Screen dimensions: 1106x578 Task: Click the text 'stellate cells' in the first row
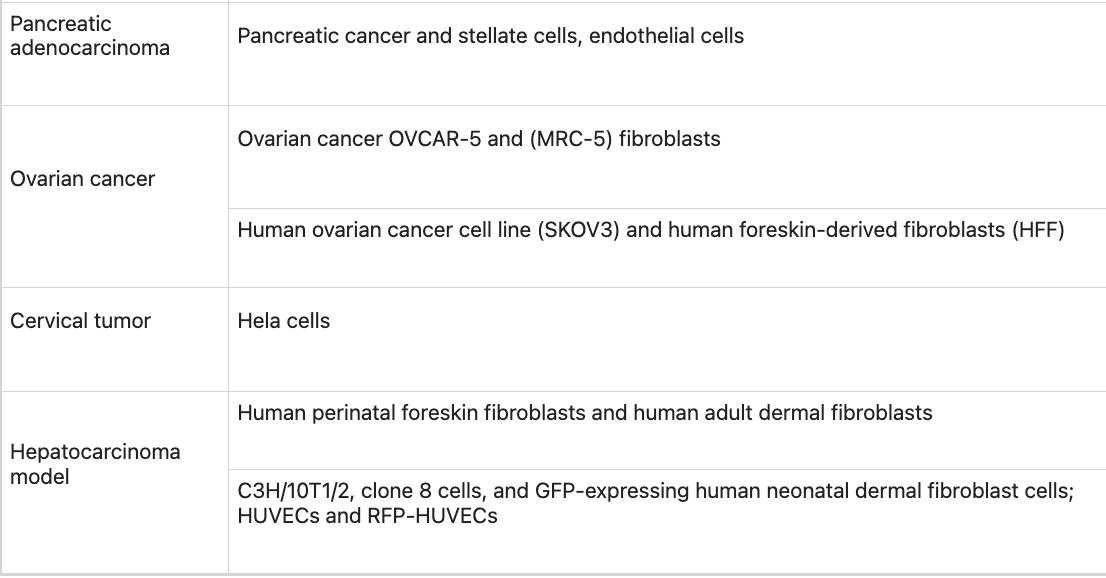pyautogui.click(x=520, y=36)
